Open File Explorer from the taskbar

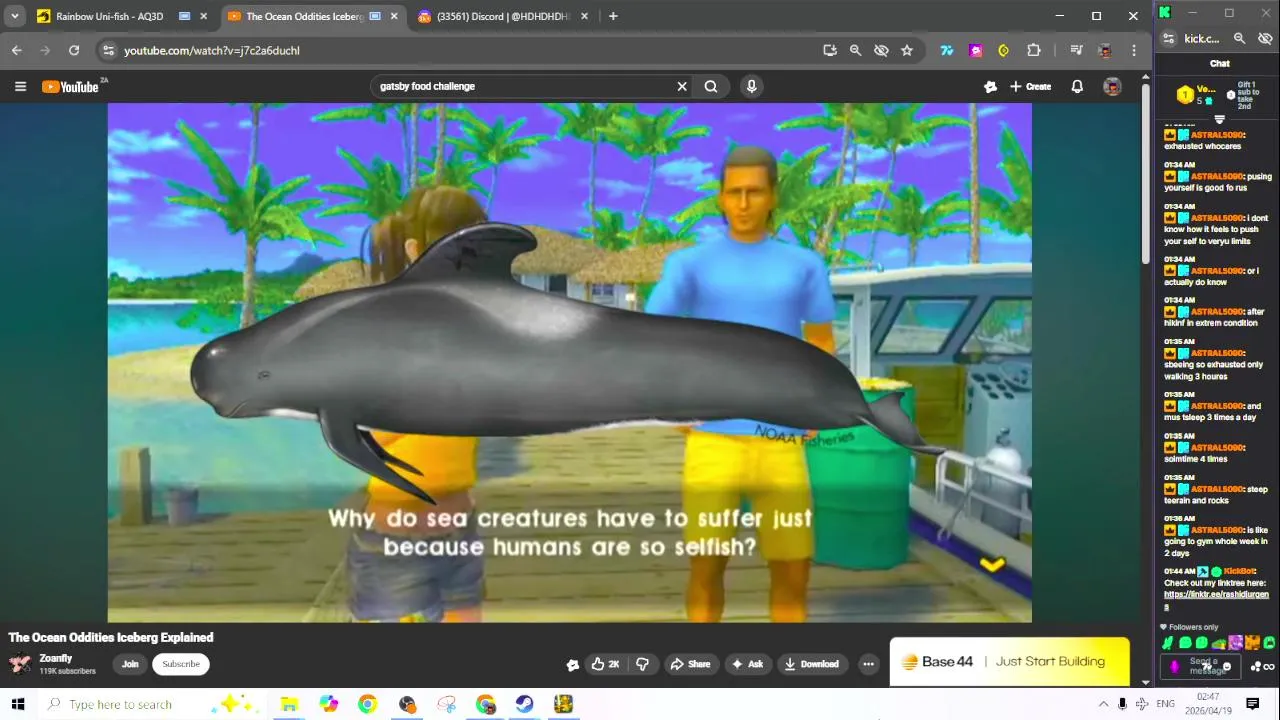click(289, 704)
